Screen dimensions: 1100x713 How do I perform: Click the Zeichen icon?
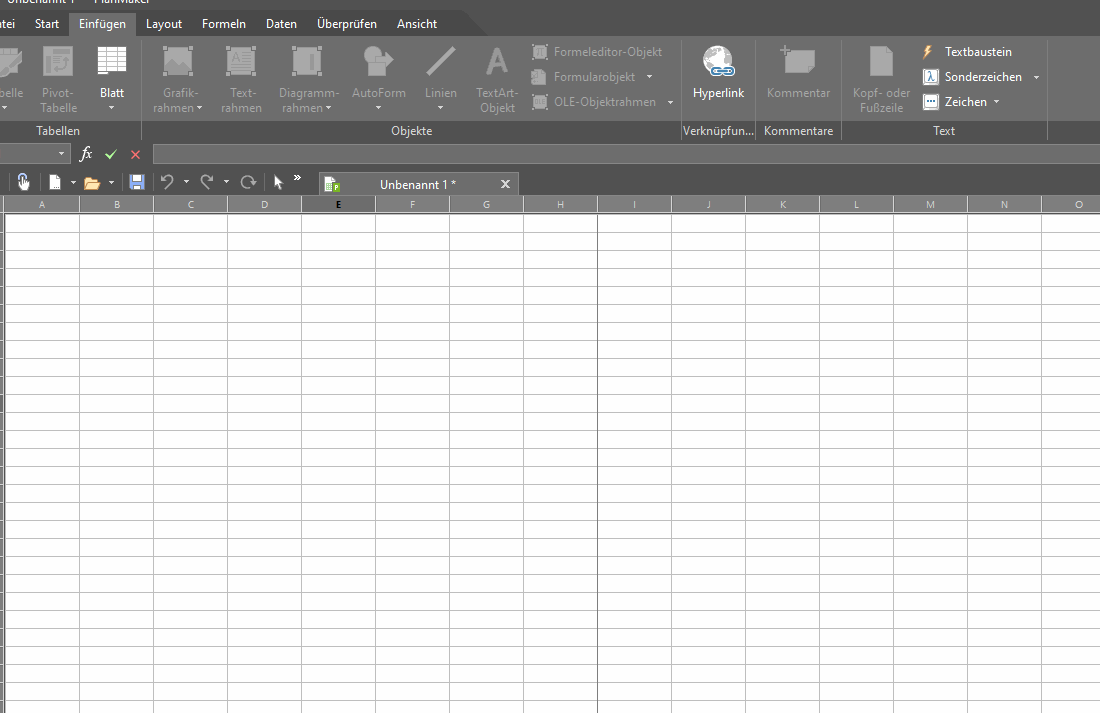click(x=931, y=102)
